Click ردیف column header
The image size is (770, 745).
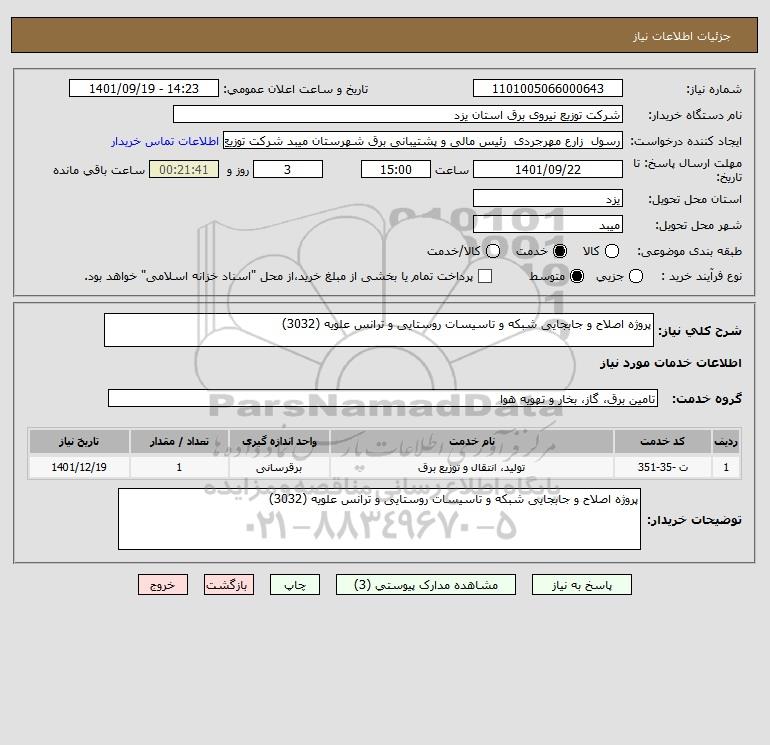click(726, 441)
